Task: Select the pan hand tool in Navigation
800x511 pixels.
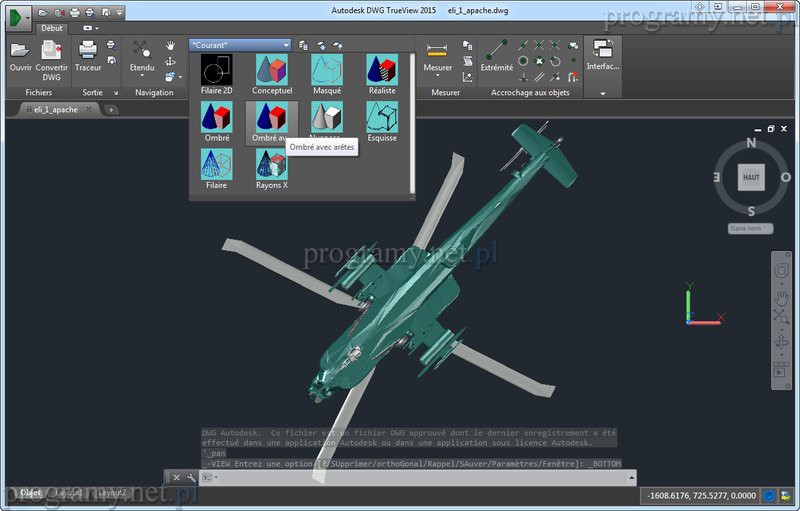Action: point(170,46)
